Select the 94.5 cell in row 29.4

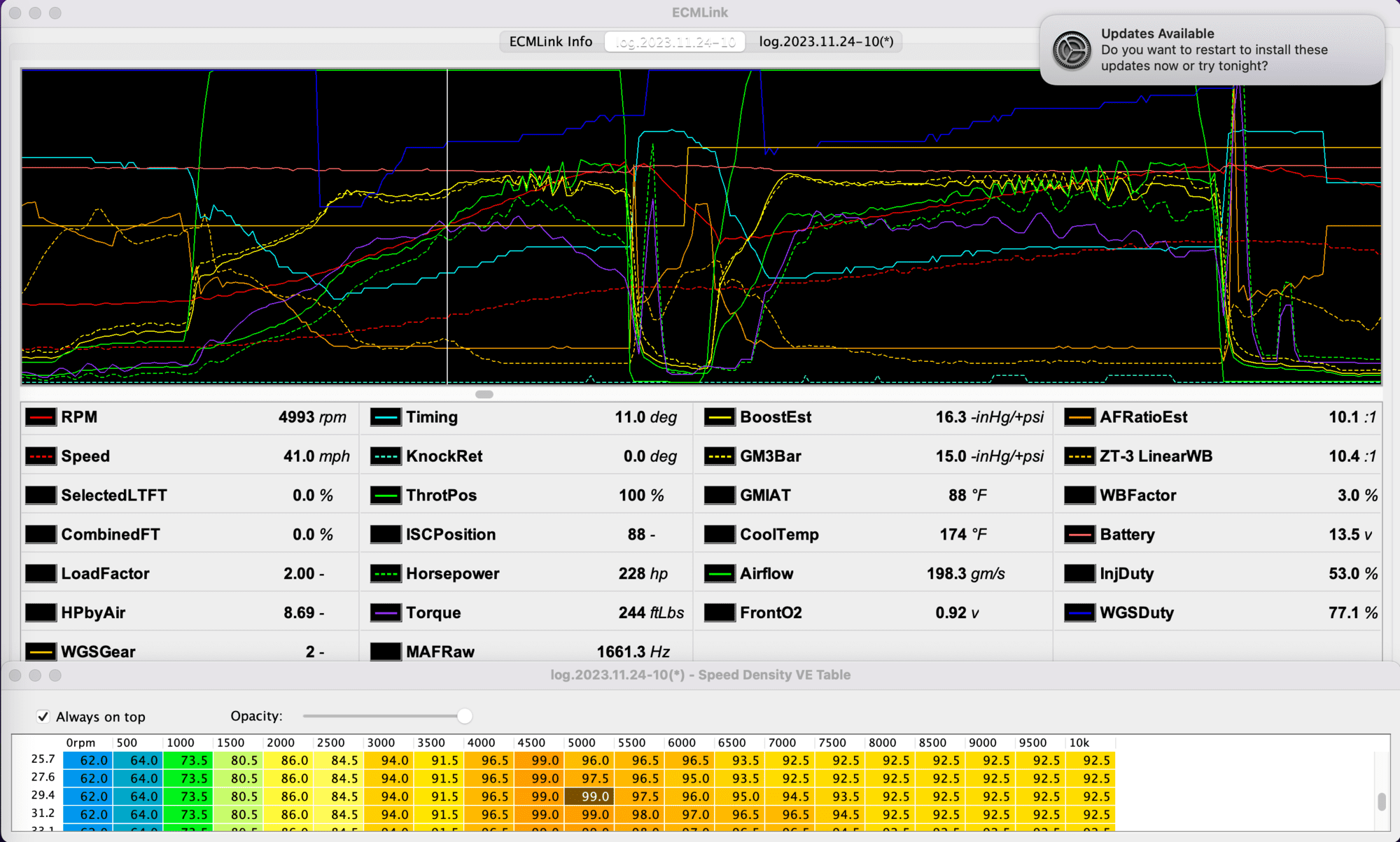pyautogui.click(x=790, y=797)
